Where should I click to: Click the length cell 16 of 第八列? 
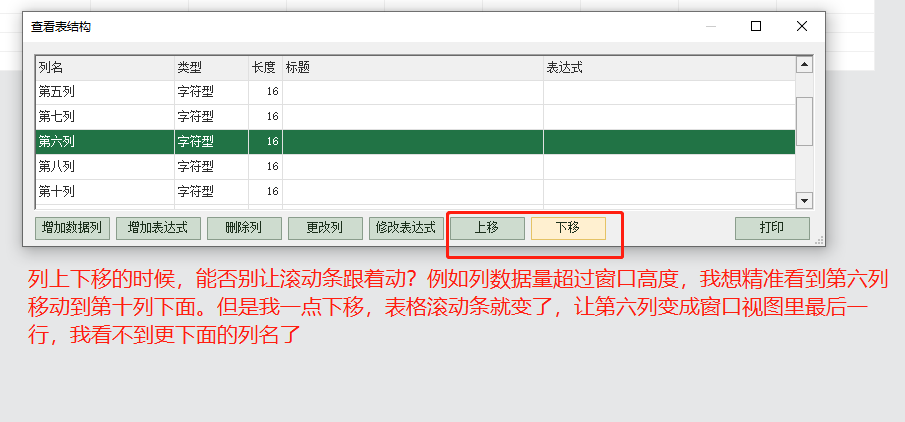click(x=265, y=166)
